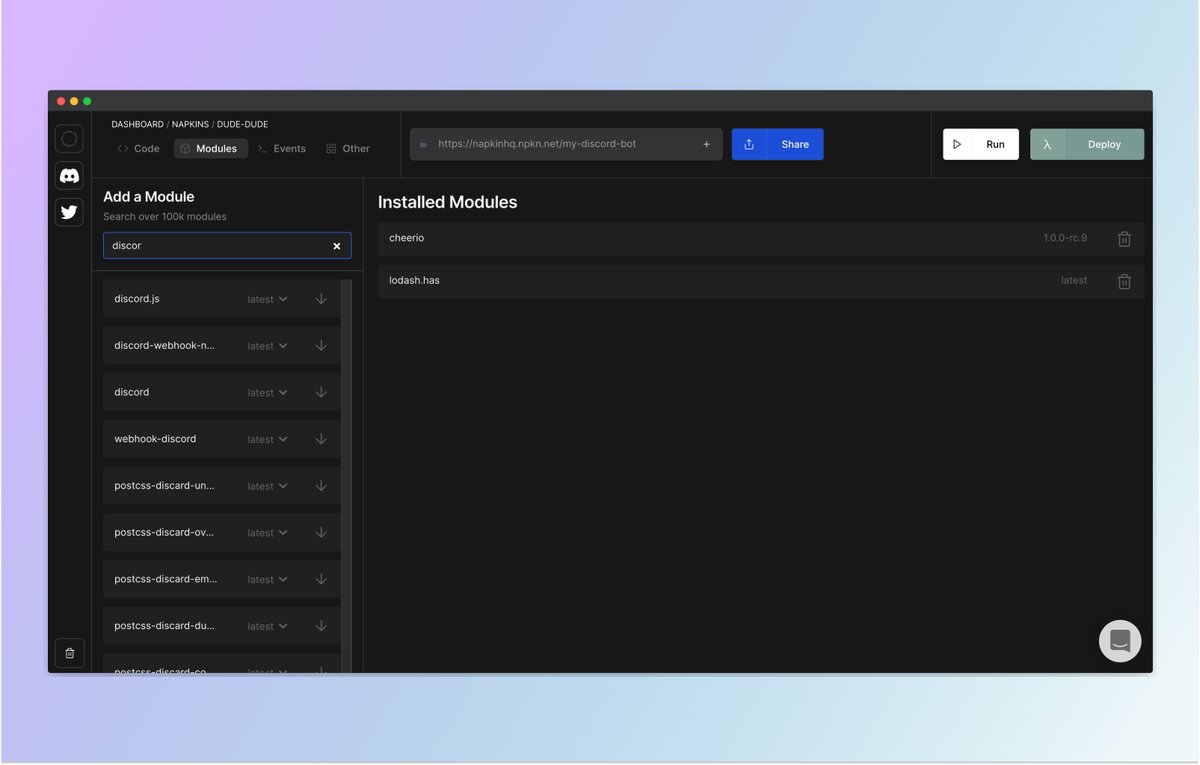Click the sidebar trash icon at bottom

[x=69, y=653]
